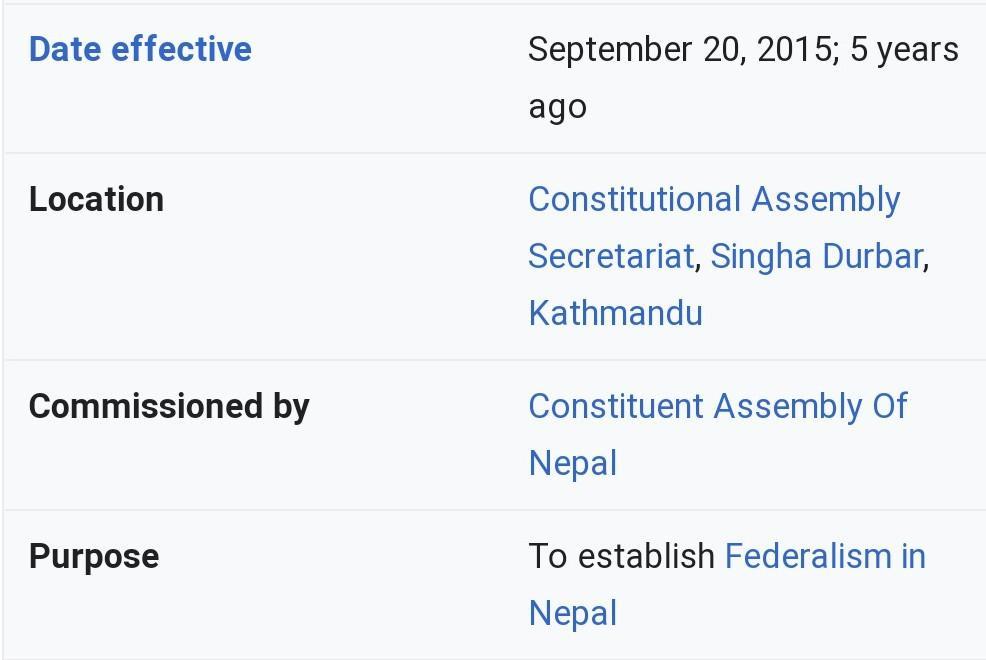Screen dimensions: 986x660
Task: Open Constitutional Assembly Secretariat link
Action: 714,199
